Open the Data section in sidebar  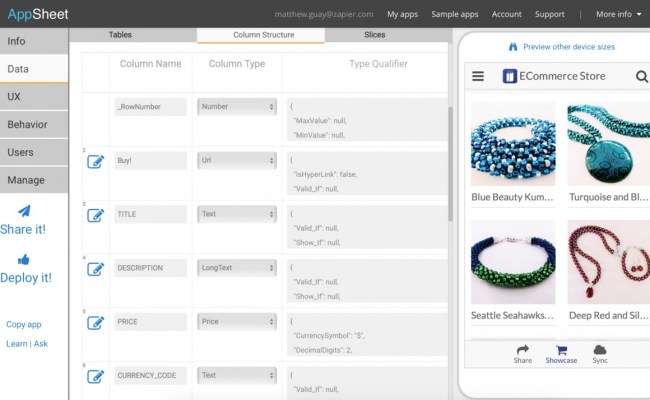pos(34,69)
